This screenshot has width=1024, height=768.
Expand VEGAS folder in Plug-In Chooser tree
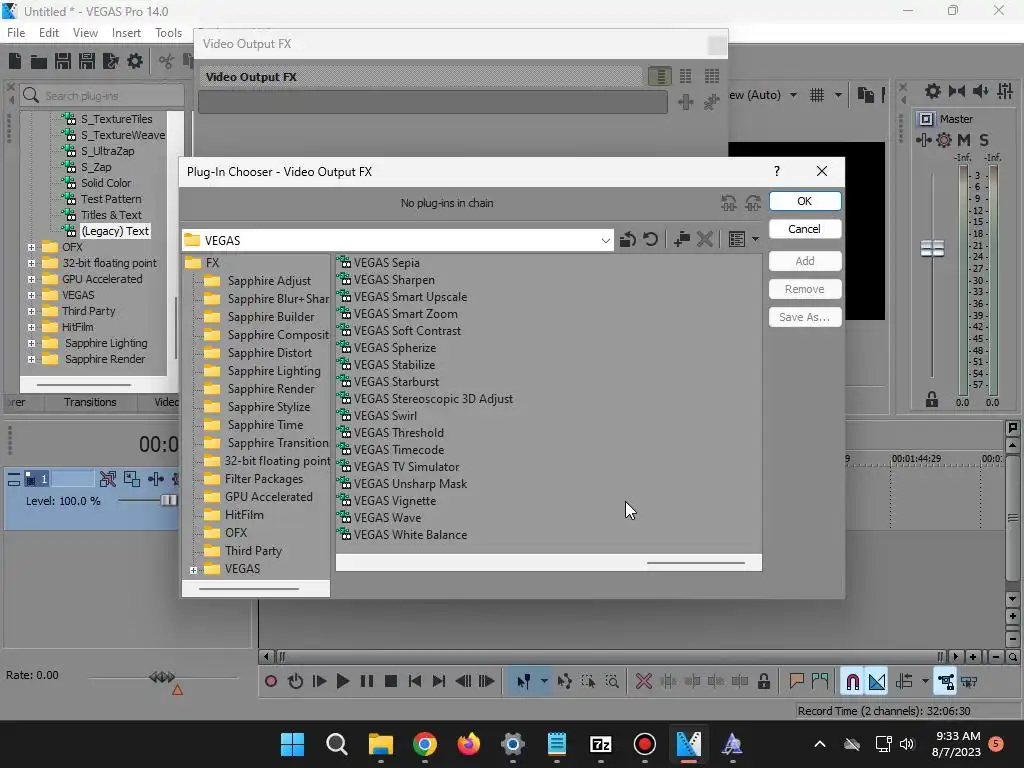(193, 570)
